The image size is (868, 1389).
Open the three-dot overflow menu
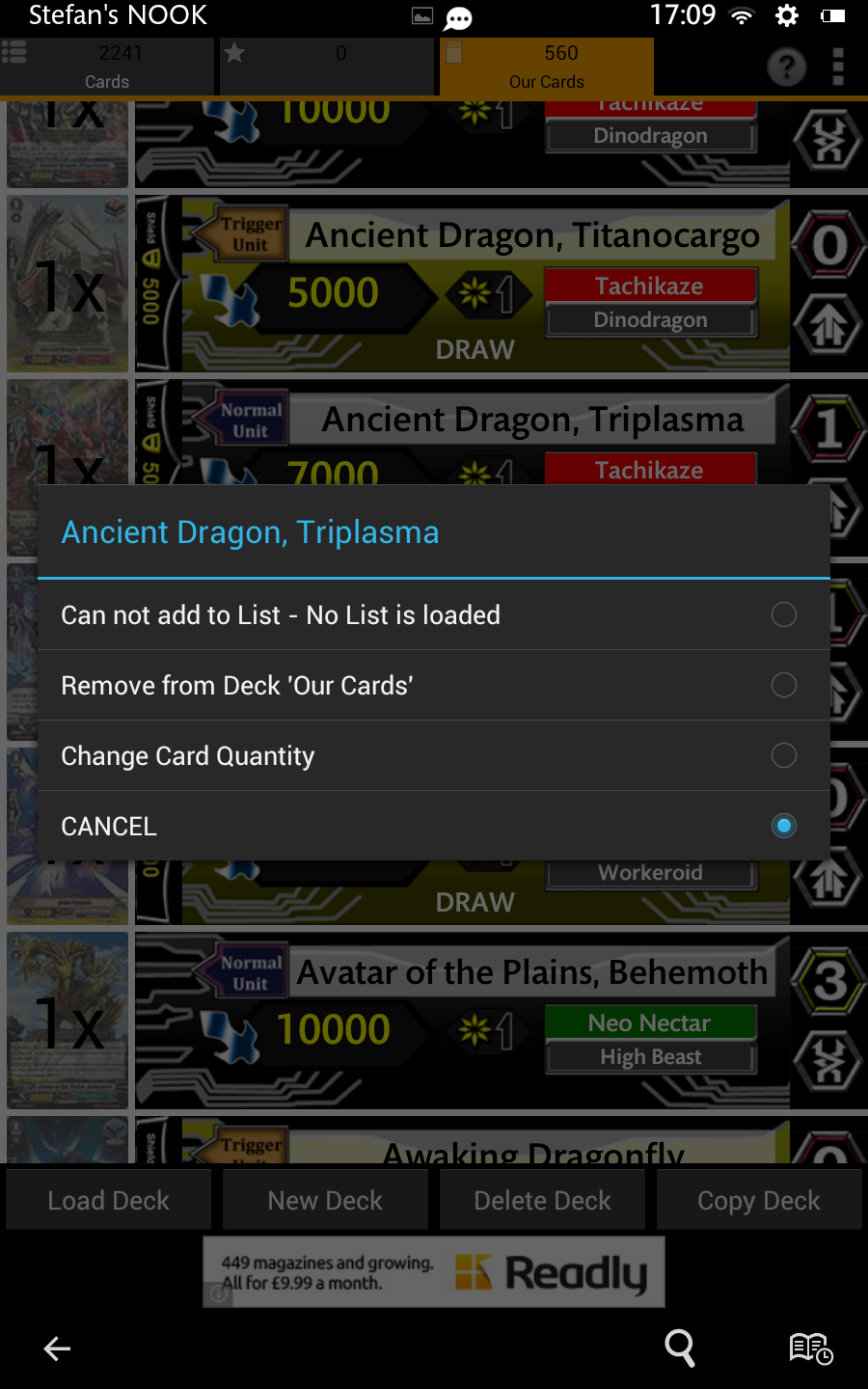pyautogui.click(x=838, y=67)
